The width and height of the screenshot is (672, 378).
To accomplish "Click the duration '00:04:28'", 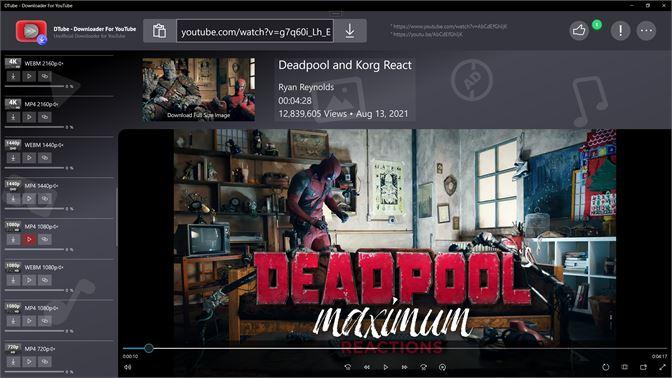I will tap(295, 101).
